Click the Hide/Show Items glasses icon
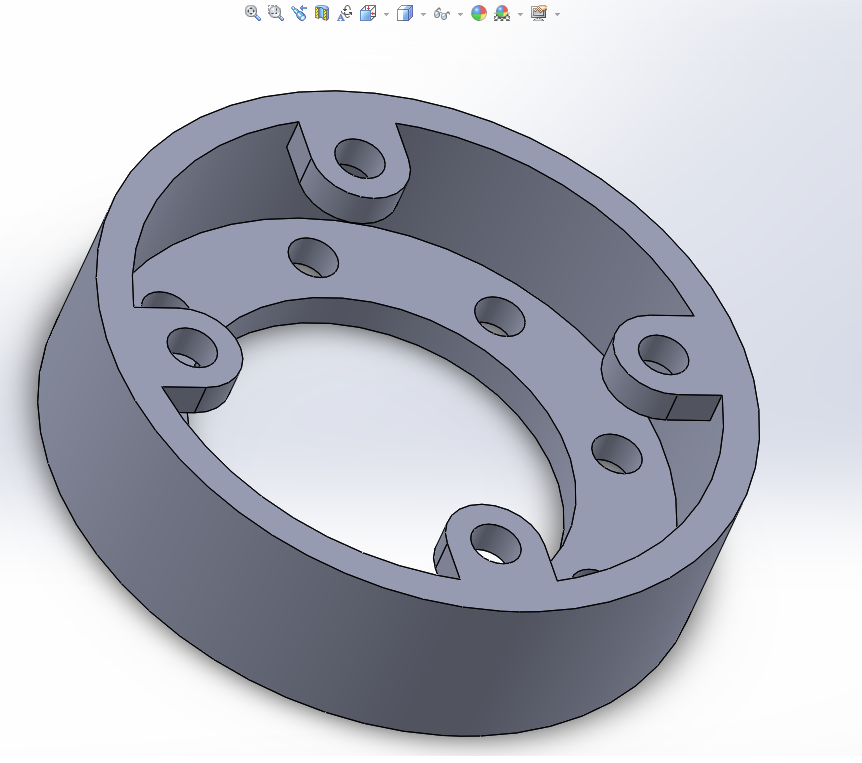The width and height of the screenshot is (862, 763). 442,13
